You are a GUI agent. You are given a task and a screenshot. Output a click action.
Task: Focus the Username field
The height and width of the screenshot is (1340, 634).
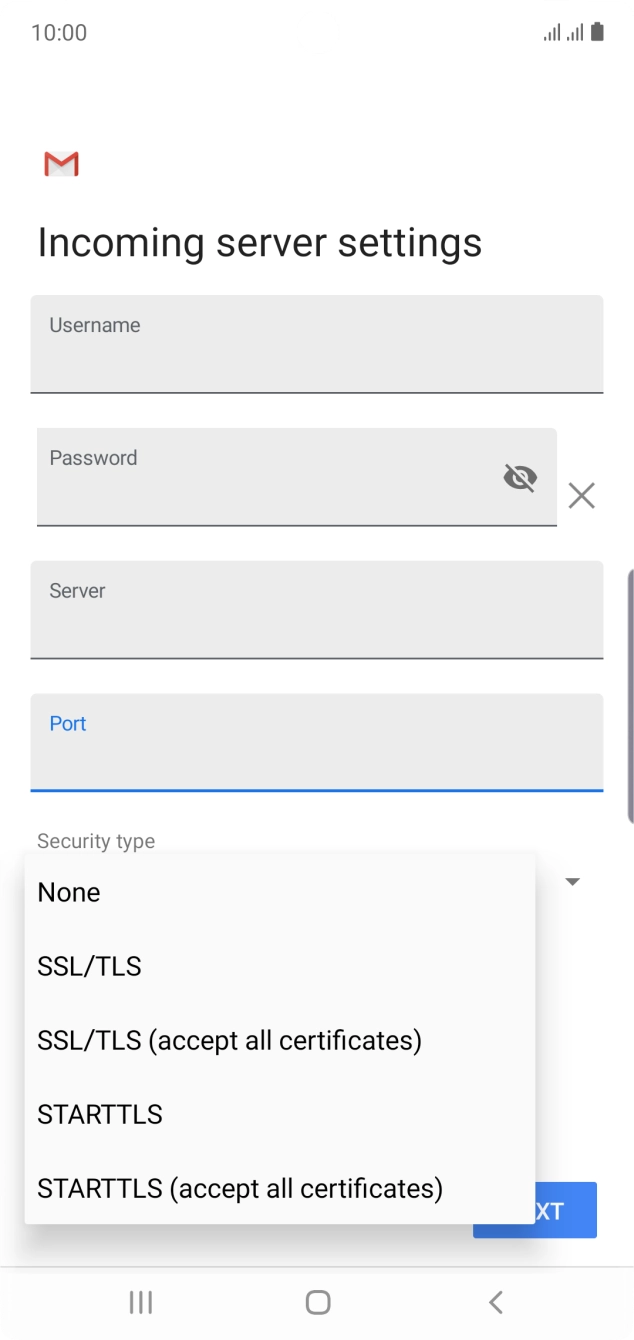(x=317, y=344)
